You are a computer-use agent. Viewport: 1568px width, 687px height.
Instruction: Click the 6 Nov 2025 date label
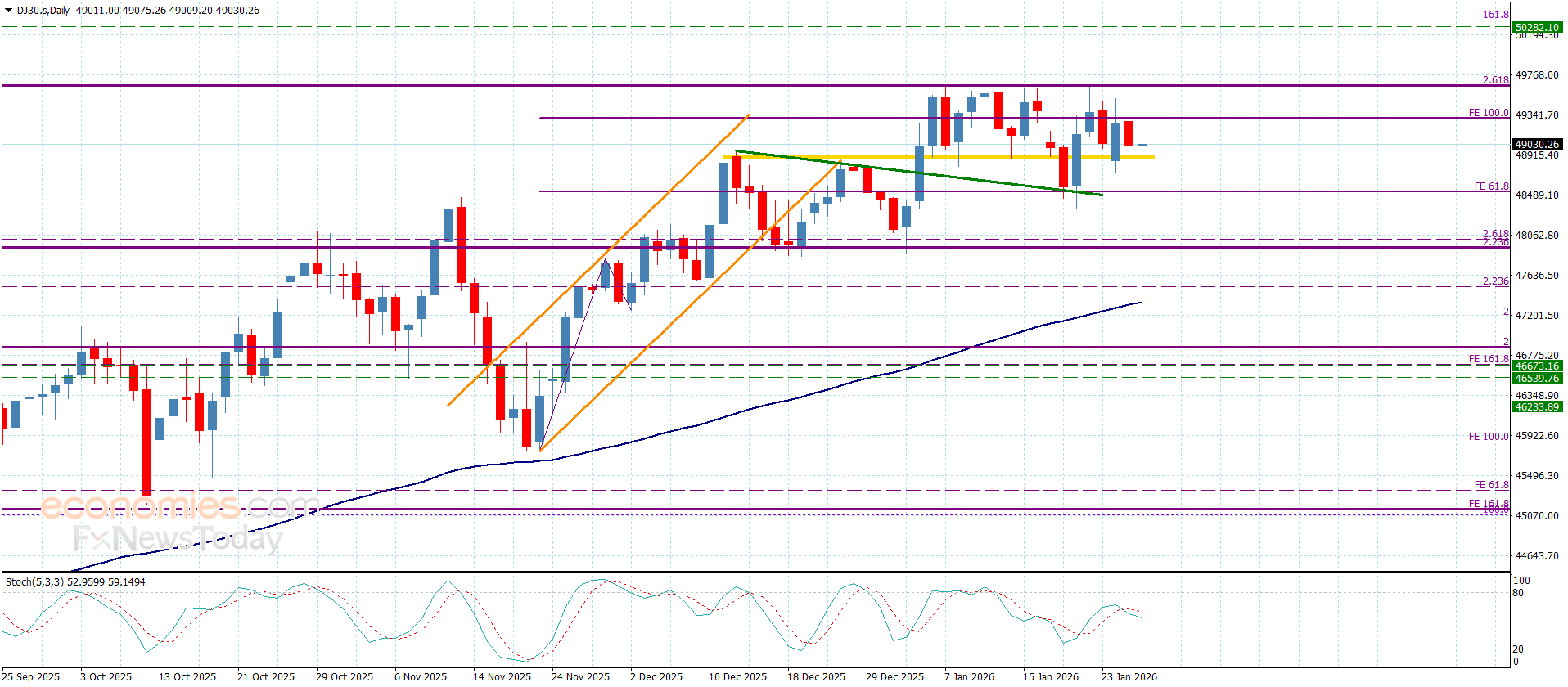(421, 676)
